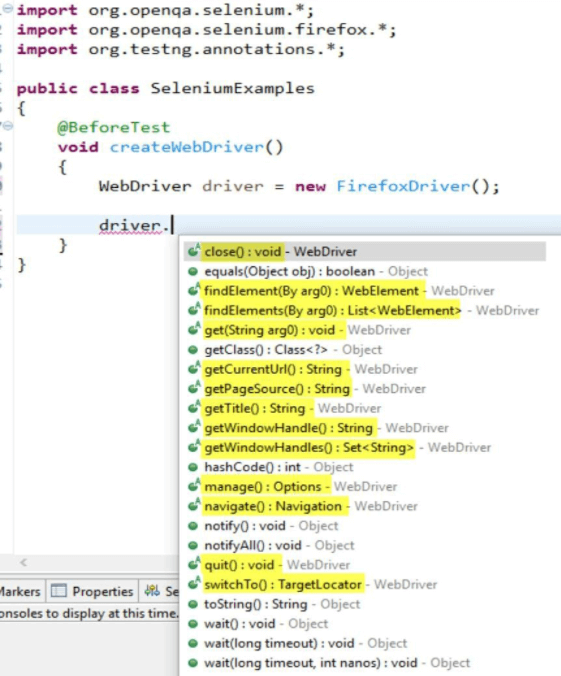Click method icon beside getCurrentUrl()

tap(194, 368)
